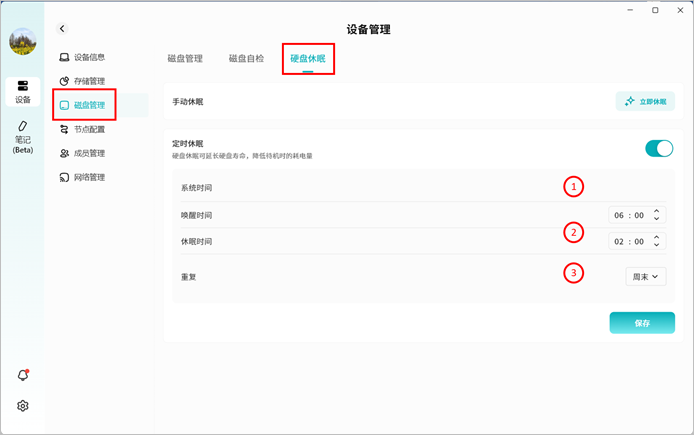Open 网络管理 in the sidebar
Image resolution: width=694 pixels, height=435 pixels.
(x=89, y=177)
